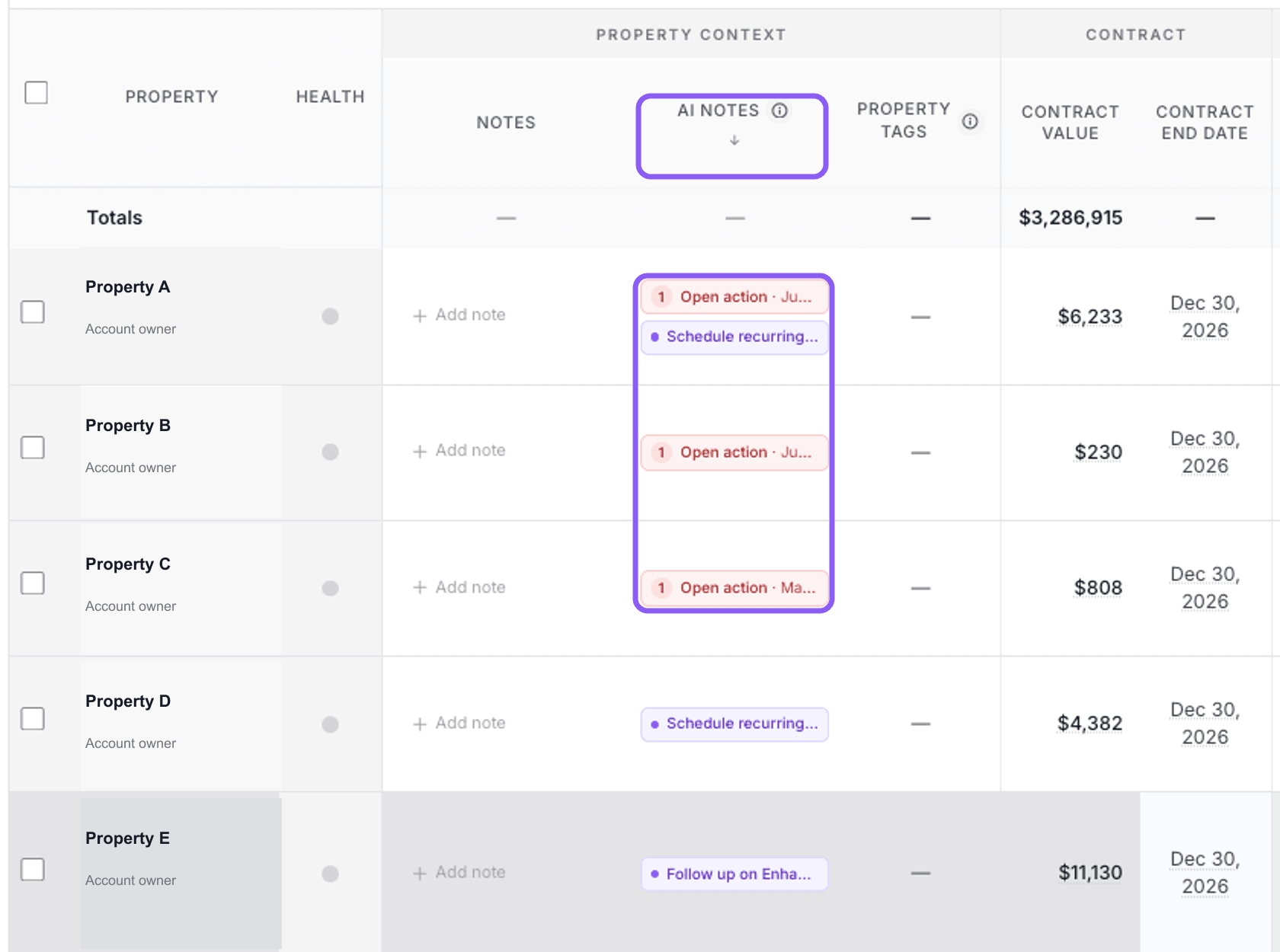The image size is (1280, 952).
Task: Click the health status dot for Property E
Action: (x=330, y=874)
